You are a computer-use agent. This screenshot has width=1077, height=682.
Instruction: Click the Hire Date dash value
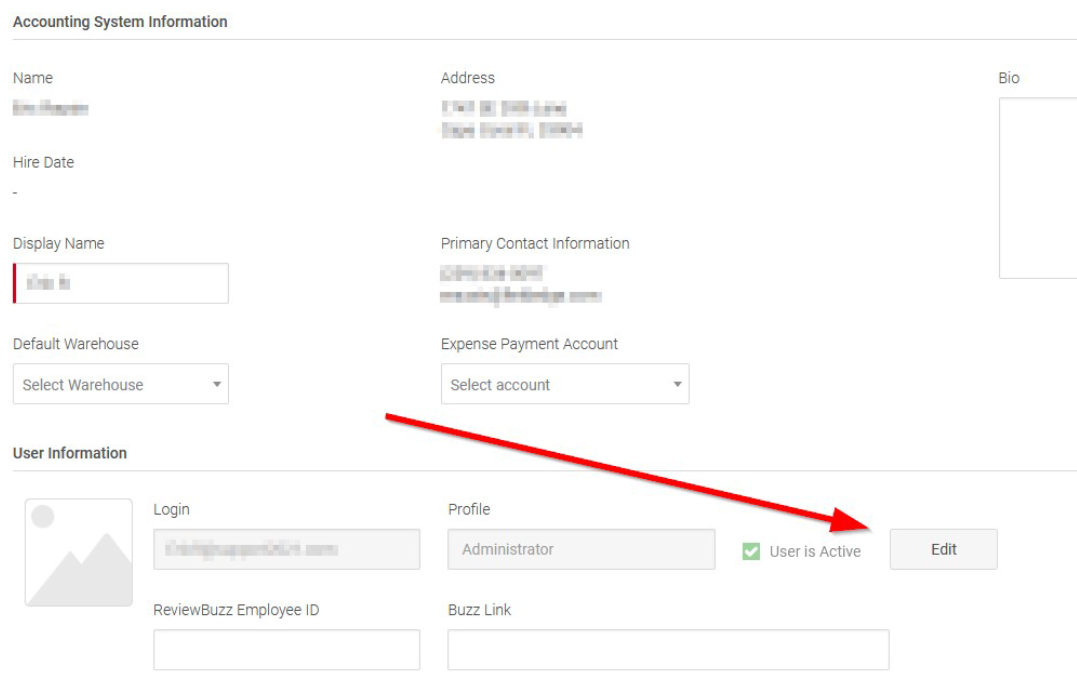[16, 193]
